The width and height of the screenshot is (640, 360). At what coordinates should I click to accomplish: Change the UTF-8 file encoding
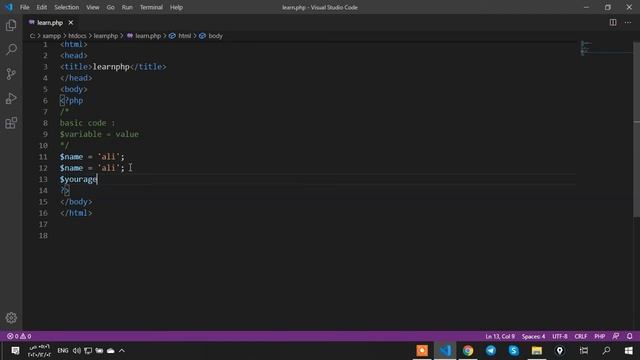click(560, 336)
